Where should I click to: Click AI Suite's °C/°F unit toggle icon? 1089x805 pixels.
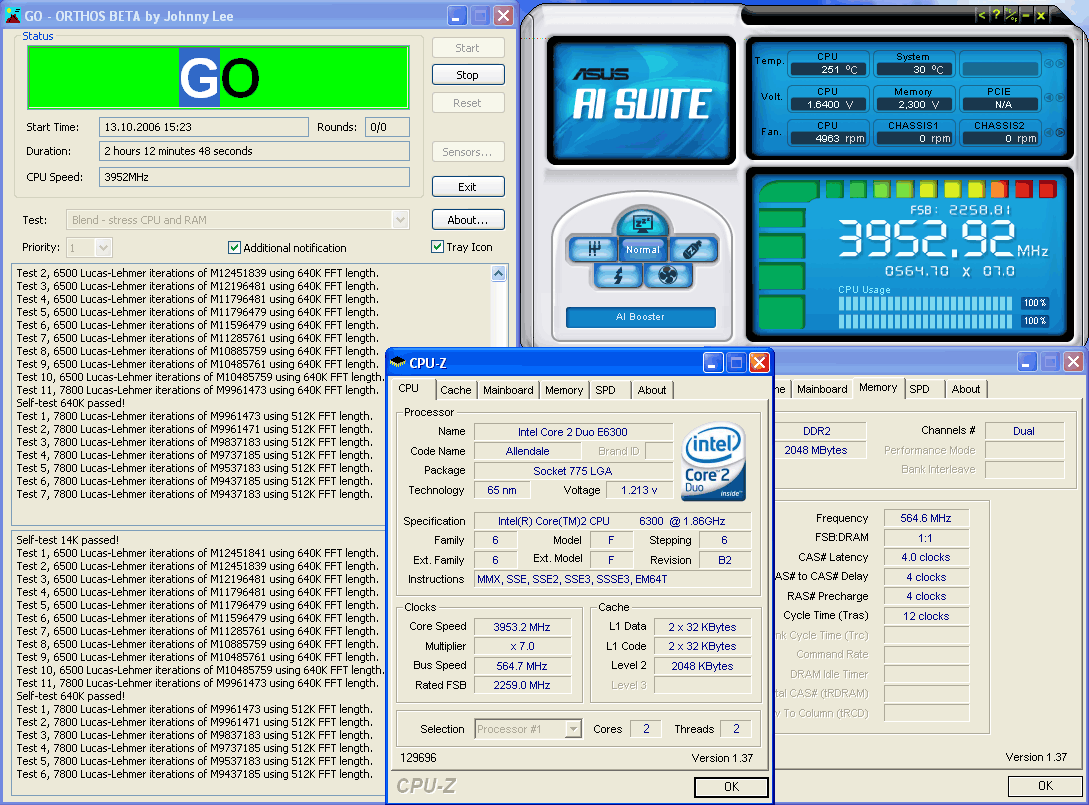pyautogui.click(x=1011, y=15)
